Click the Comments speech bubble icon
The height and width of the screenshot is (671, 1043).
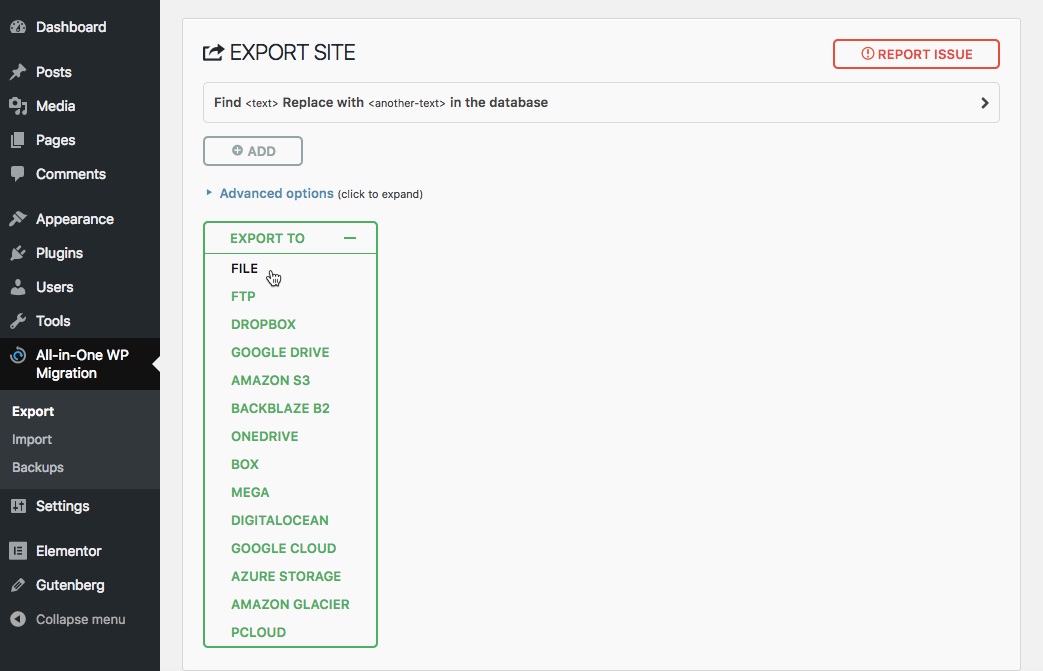click(x=18, y=174)
